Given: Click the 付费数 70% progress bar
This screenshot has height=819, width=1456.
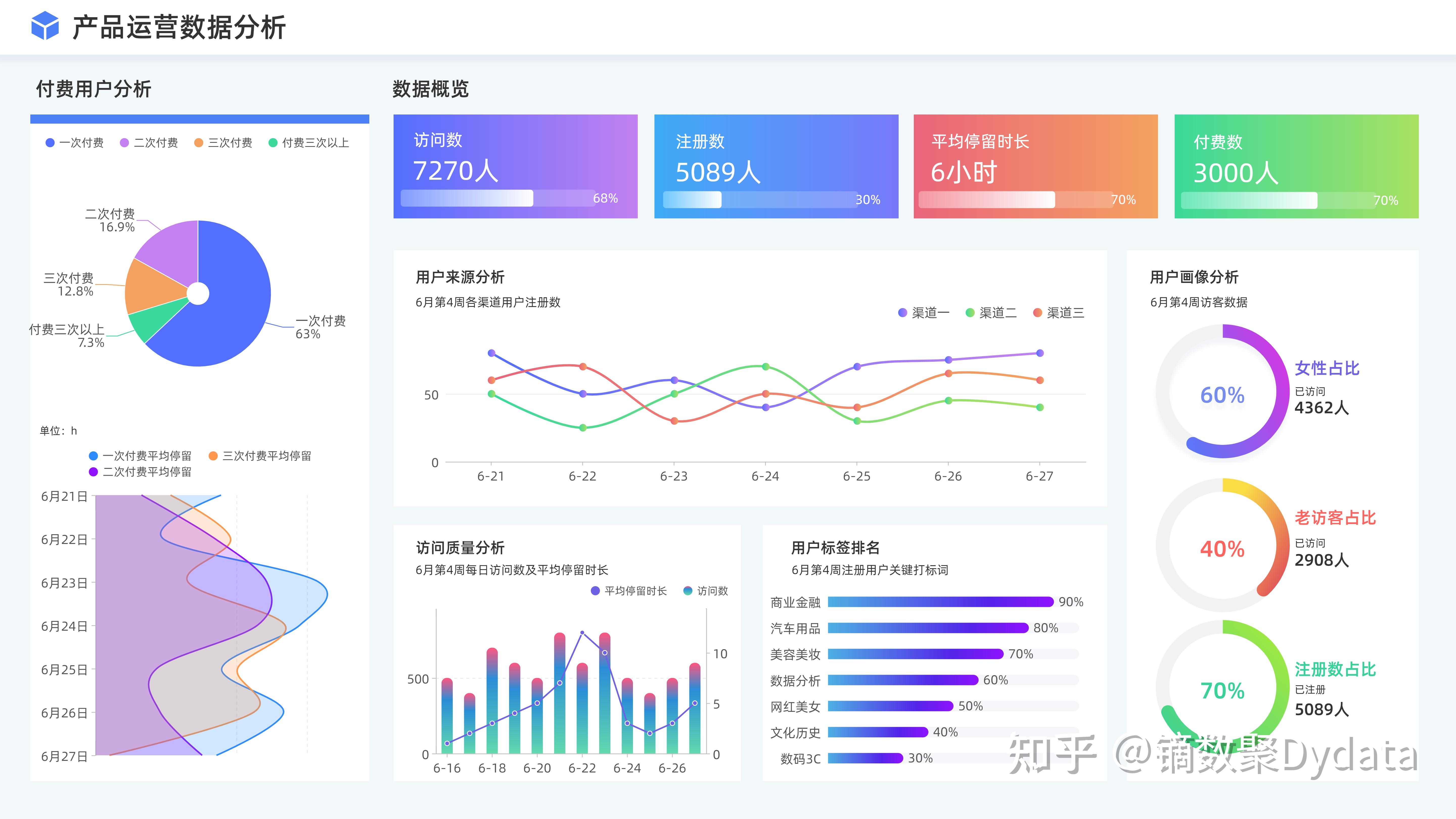Looking at the screenshot, I should (x=1279, y=200).
